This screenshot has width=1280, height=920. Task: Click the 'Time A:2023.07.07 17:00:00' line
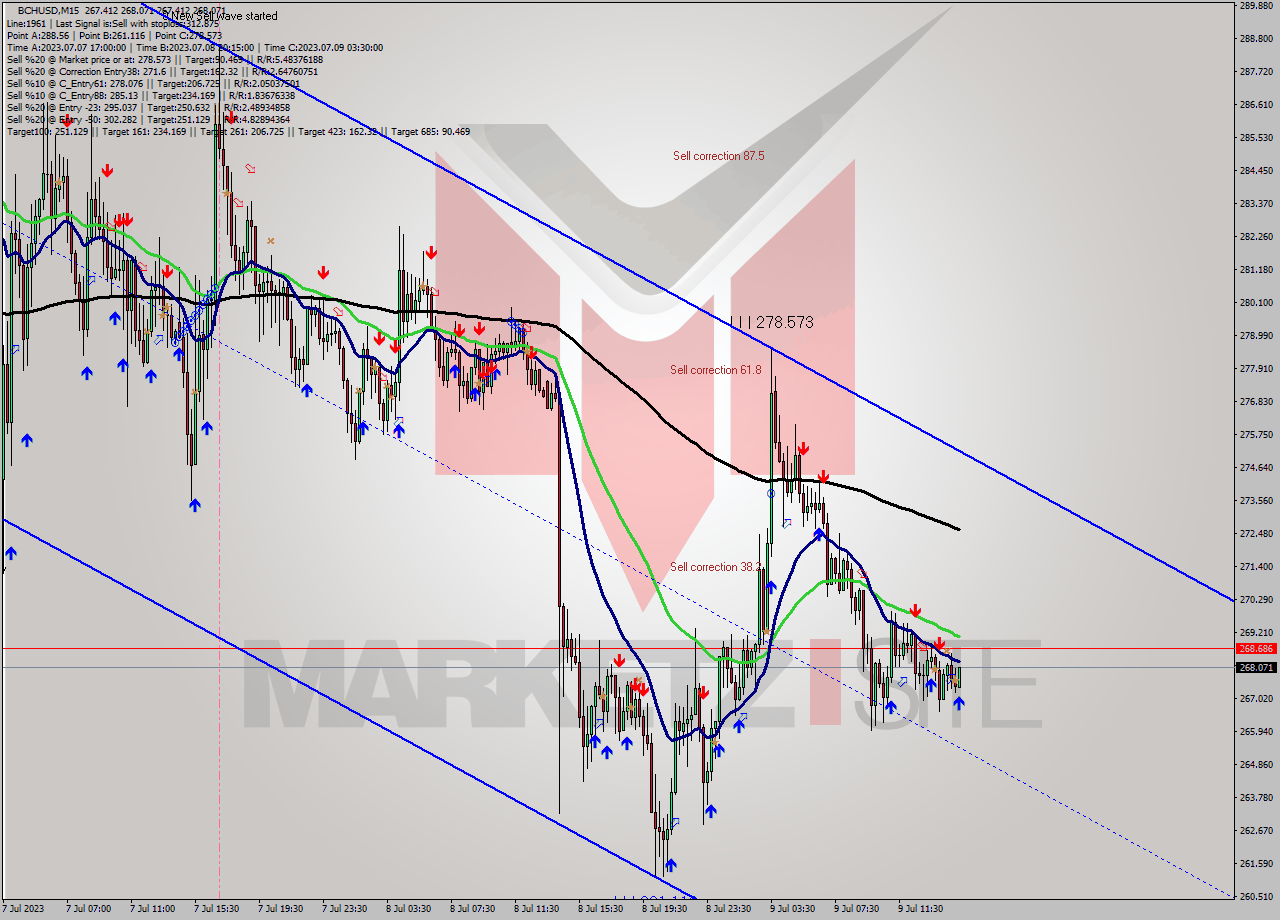(195, 47)
